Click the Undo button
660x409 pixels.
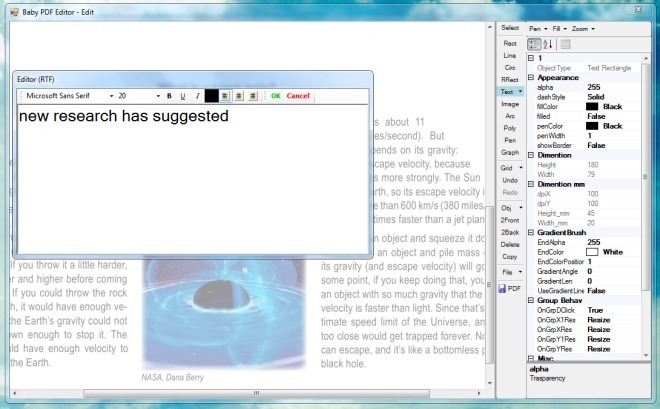click(x=510, y=180)
